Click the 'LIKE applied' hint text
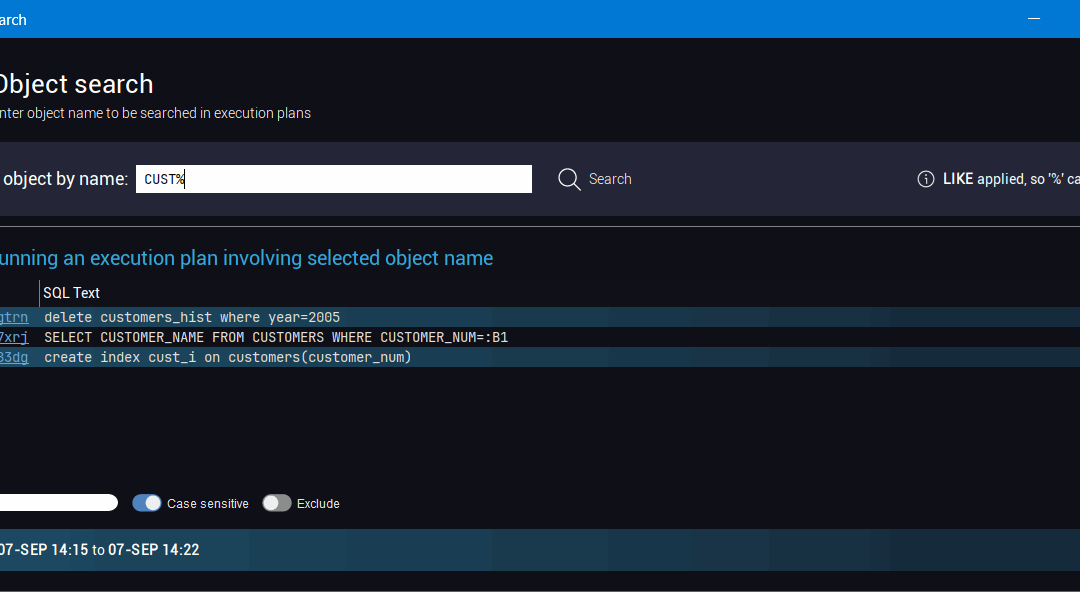Viewport: 1080px width, 592px height. [x=1010, y=179]
